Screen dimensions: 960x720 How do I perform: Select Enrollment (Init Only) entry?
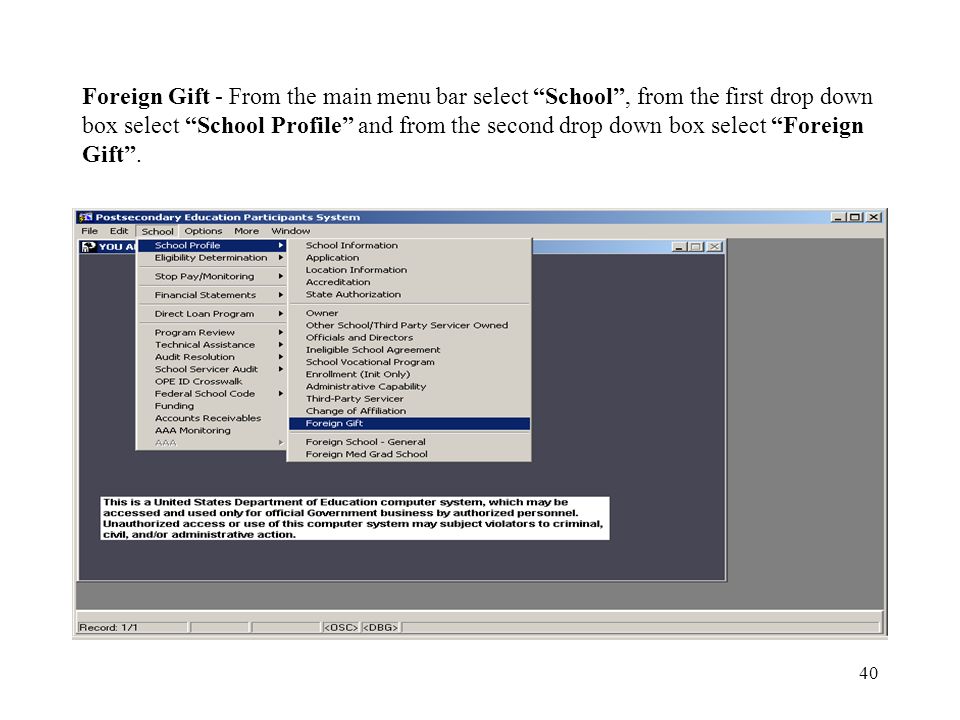tap(409, 374)
